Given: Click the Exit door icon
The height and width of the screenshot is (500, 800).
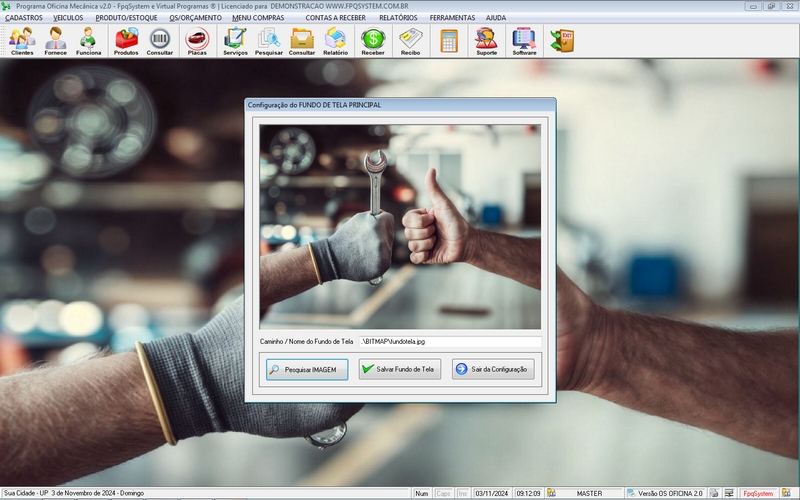Looking at the screenshot, I should (562, 41).
